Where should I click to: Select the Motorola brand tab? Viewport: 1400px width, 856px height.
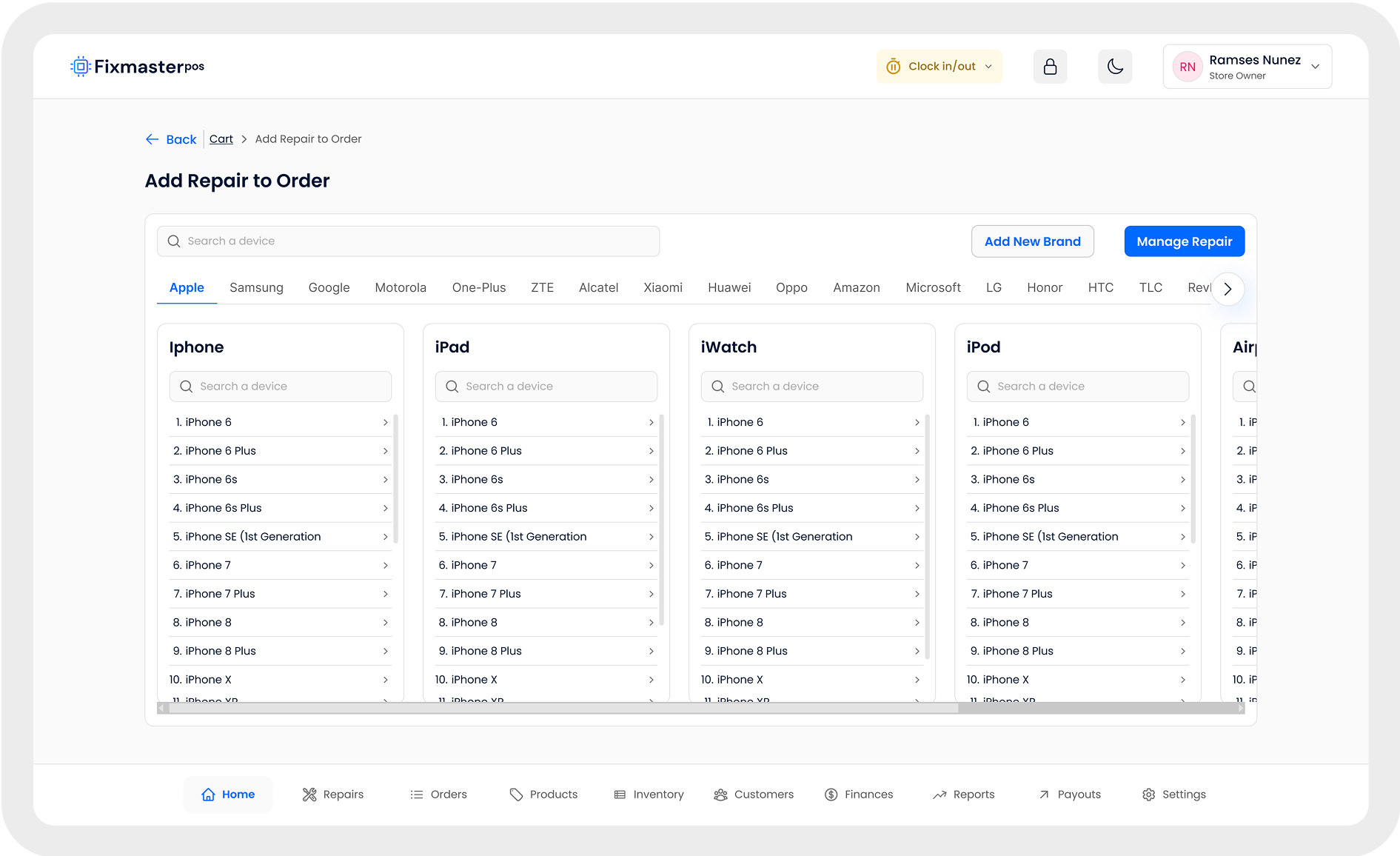tap(401, 287)
